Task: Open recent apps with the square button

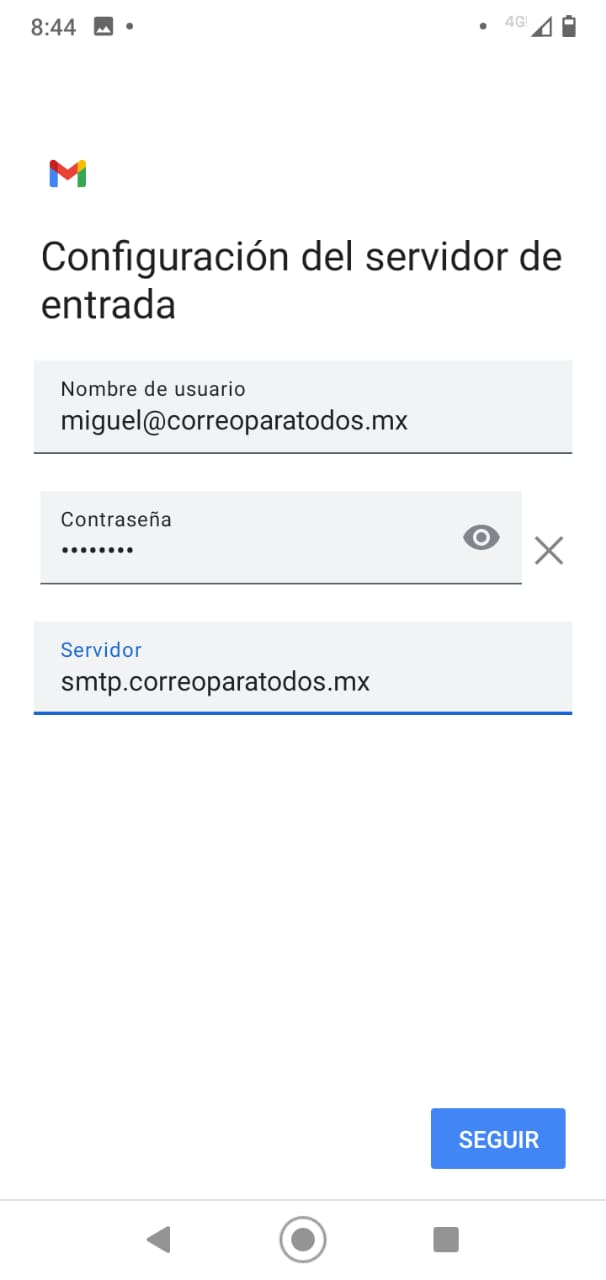Action: (x=445, y=1240)
